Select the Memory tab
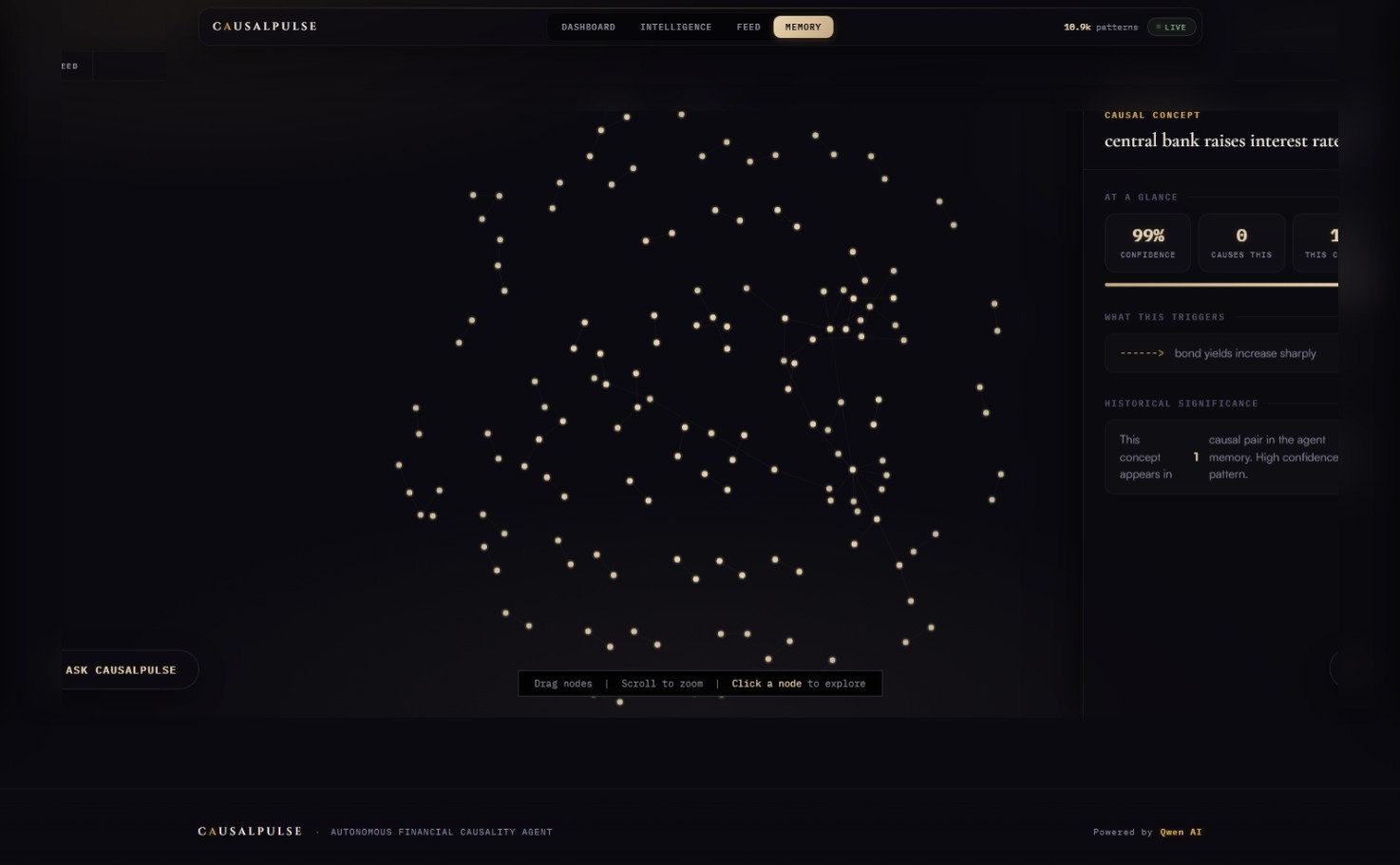The height and width of the screenshot is (865, 1400). (x=803, y=28)
